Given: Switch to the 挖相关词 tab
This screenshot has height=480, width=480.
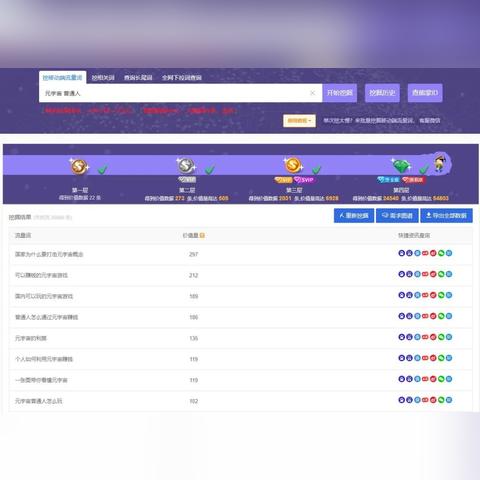Looking at the screenshot, I should point(103,78).
